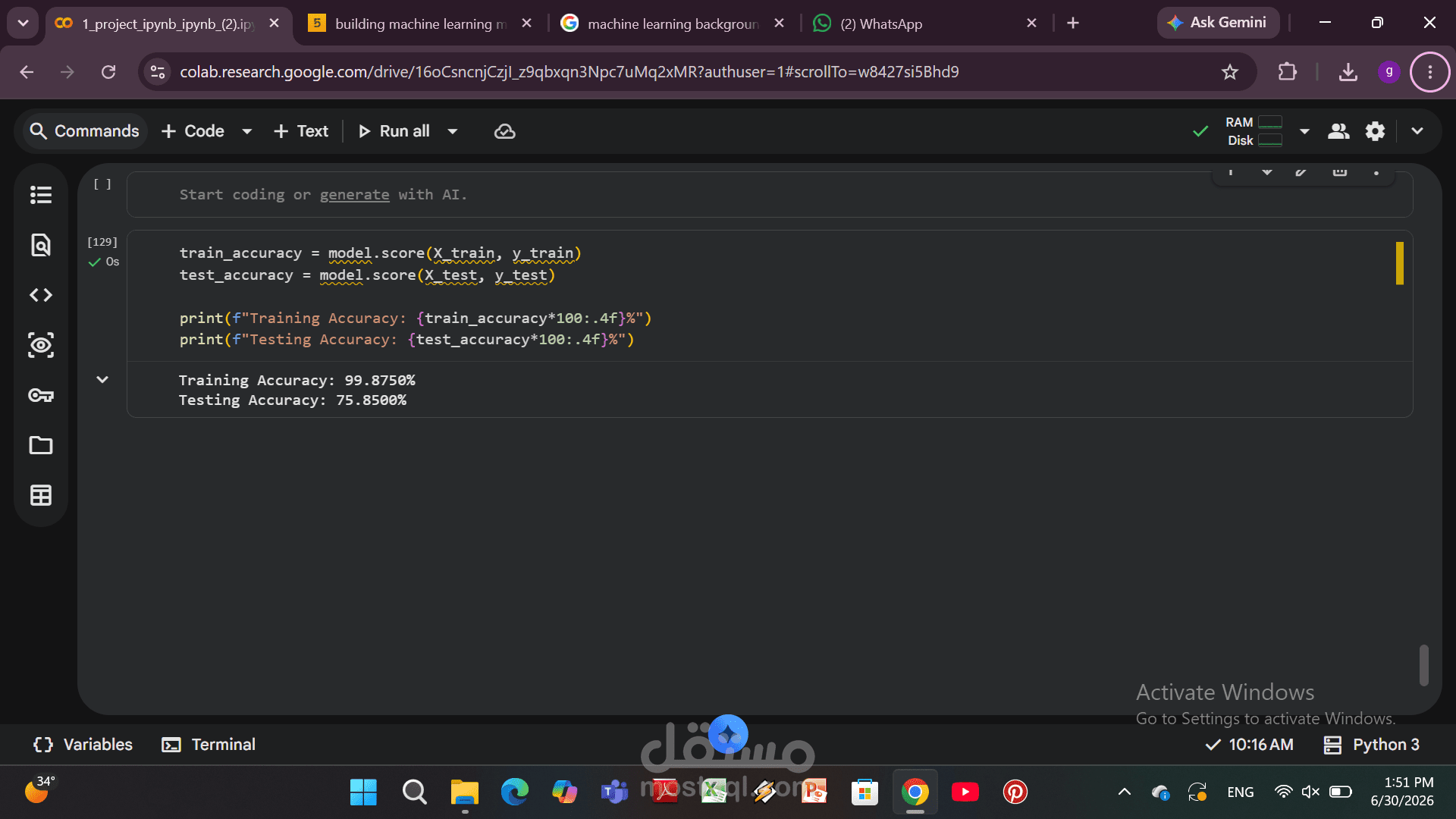
Task: Open the Code snippets sidebar icon
Action: click(x=41, y=295)
